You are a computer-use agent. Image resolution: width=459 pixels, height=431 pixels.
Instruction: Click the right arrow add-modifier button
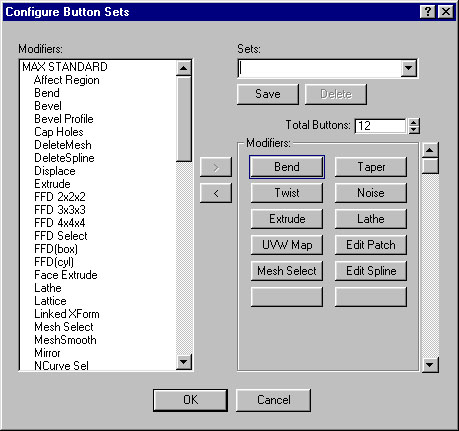pyautogui.click(x=216, y=167)
